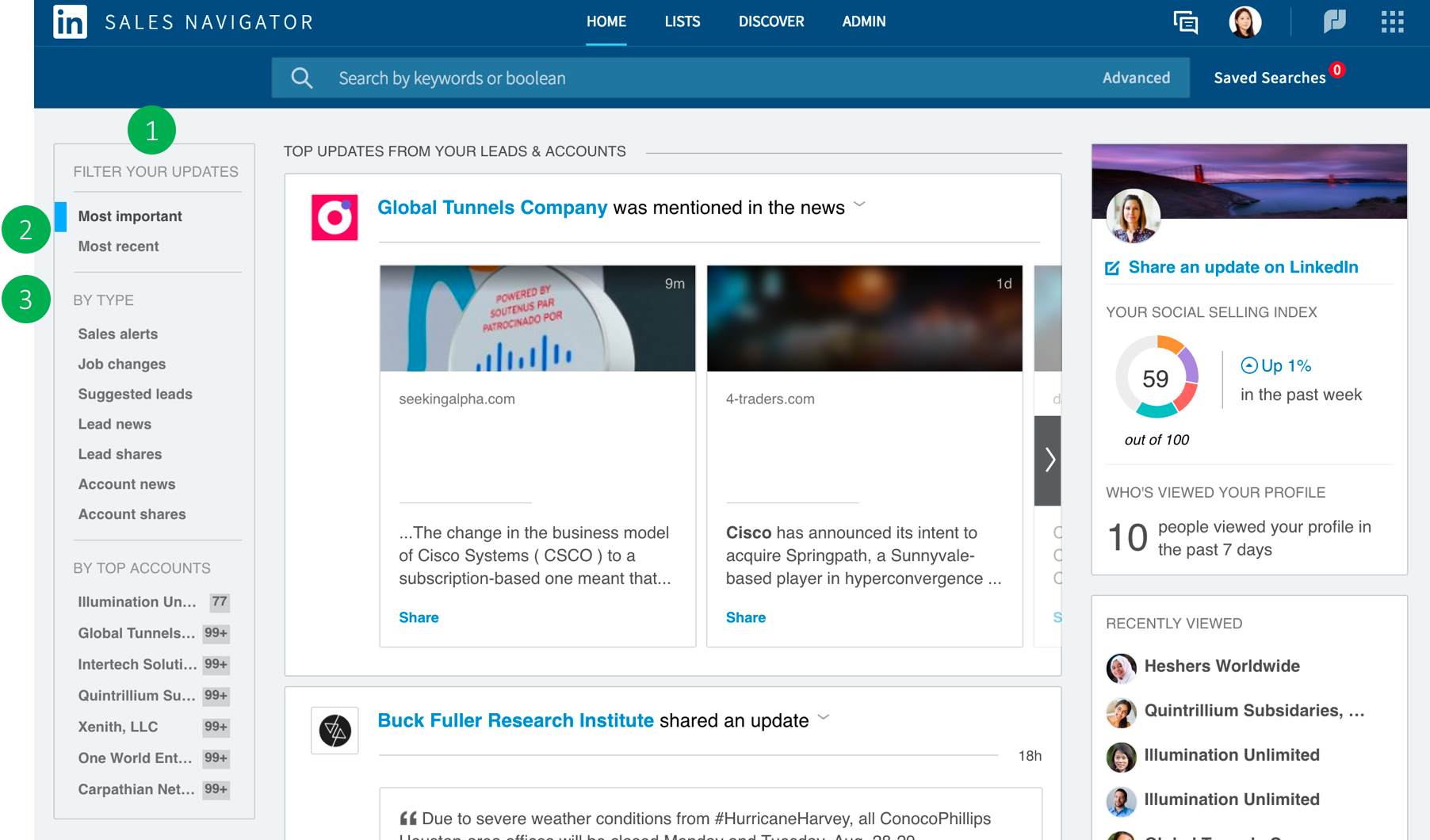Open the Discover tab
This screenshot has height=840, width=1430.
point(771,21)
